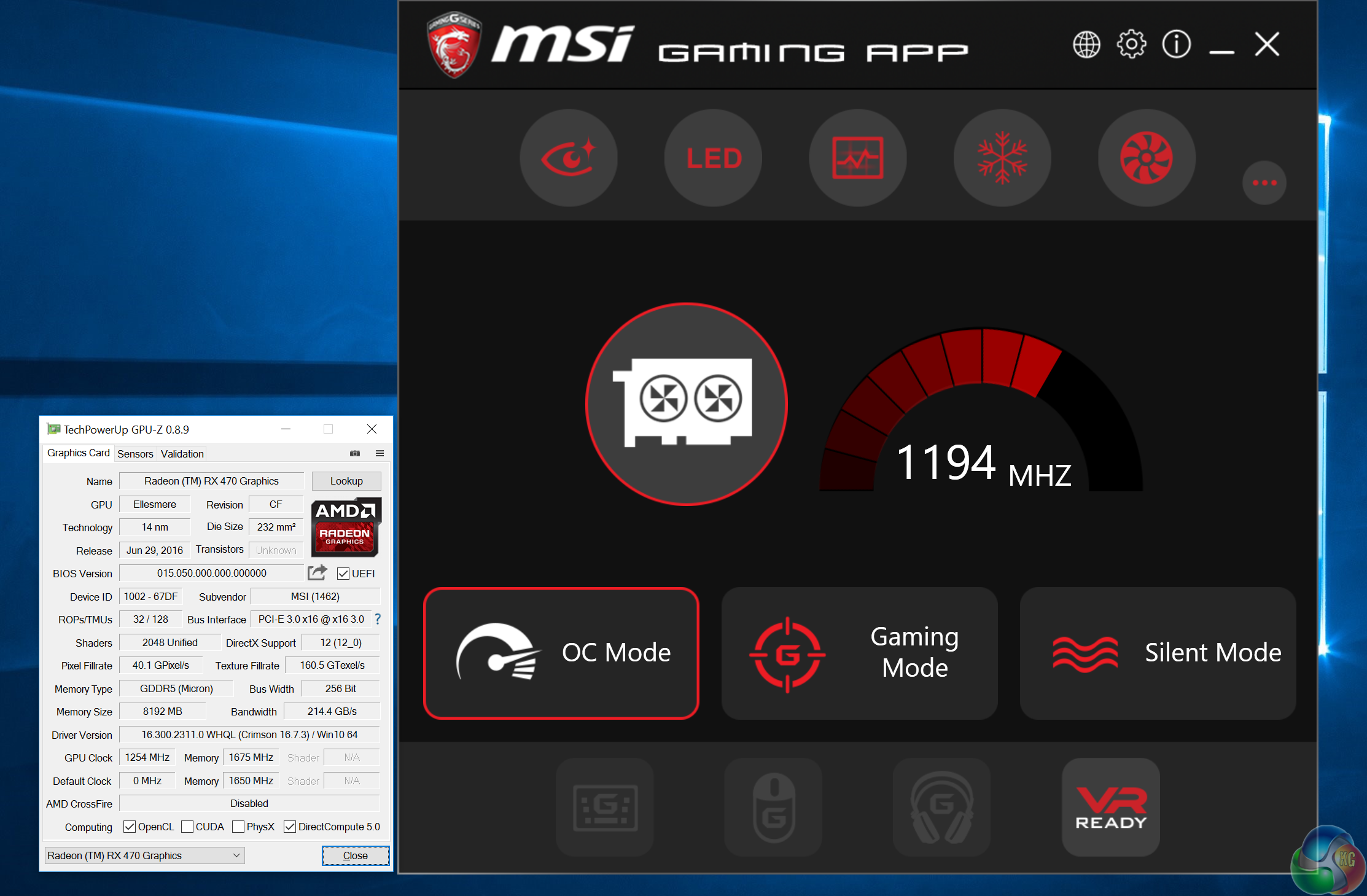Screen dimensions: 1367x896
Task: Open the MSI app settings gear
Action: tap(1131, 44)
